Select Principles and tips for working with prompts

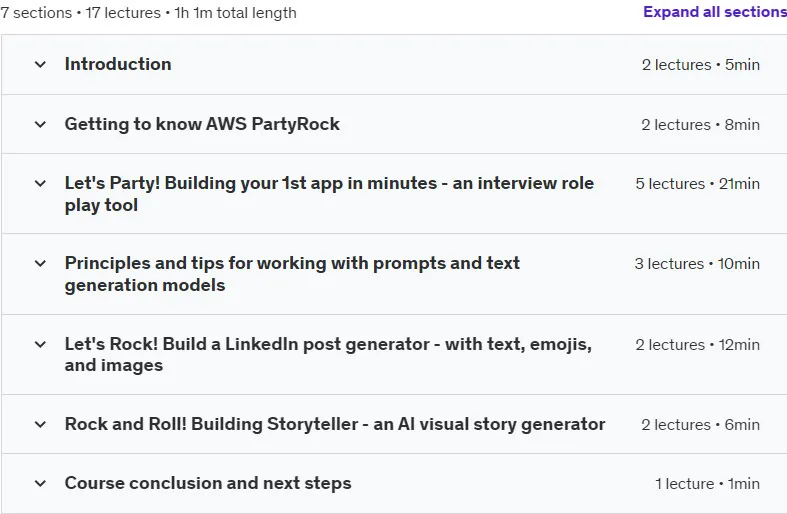(x=292, y=274)
